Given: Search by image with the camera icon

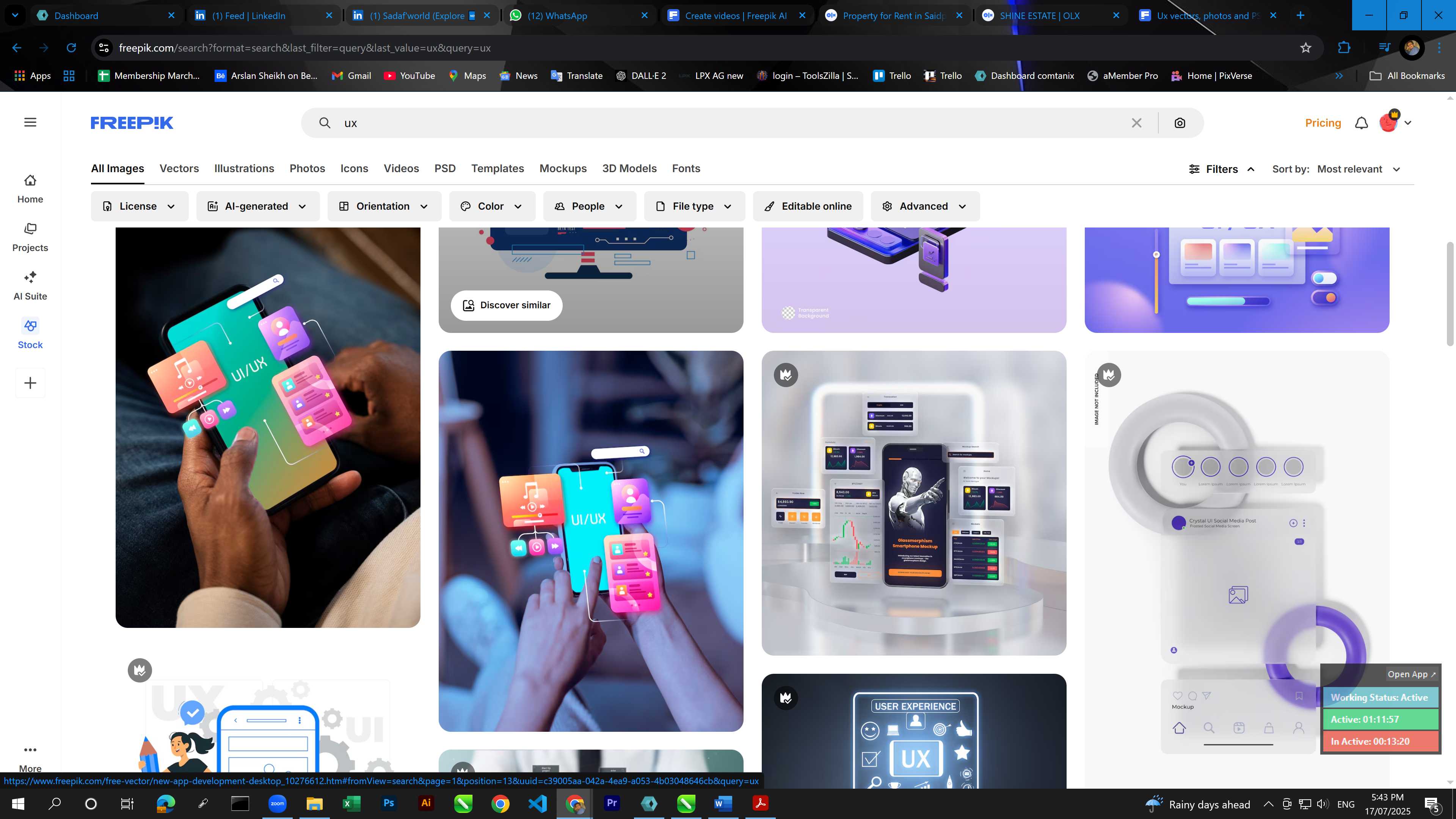Looking at the screenshot, I should click(1180, 122).
